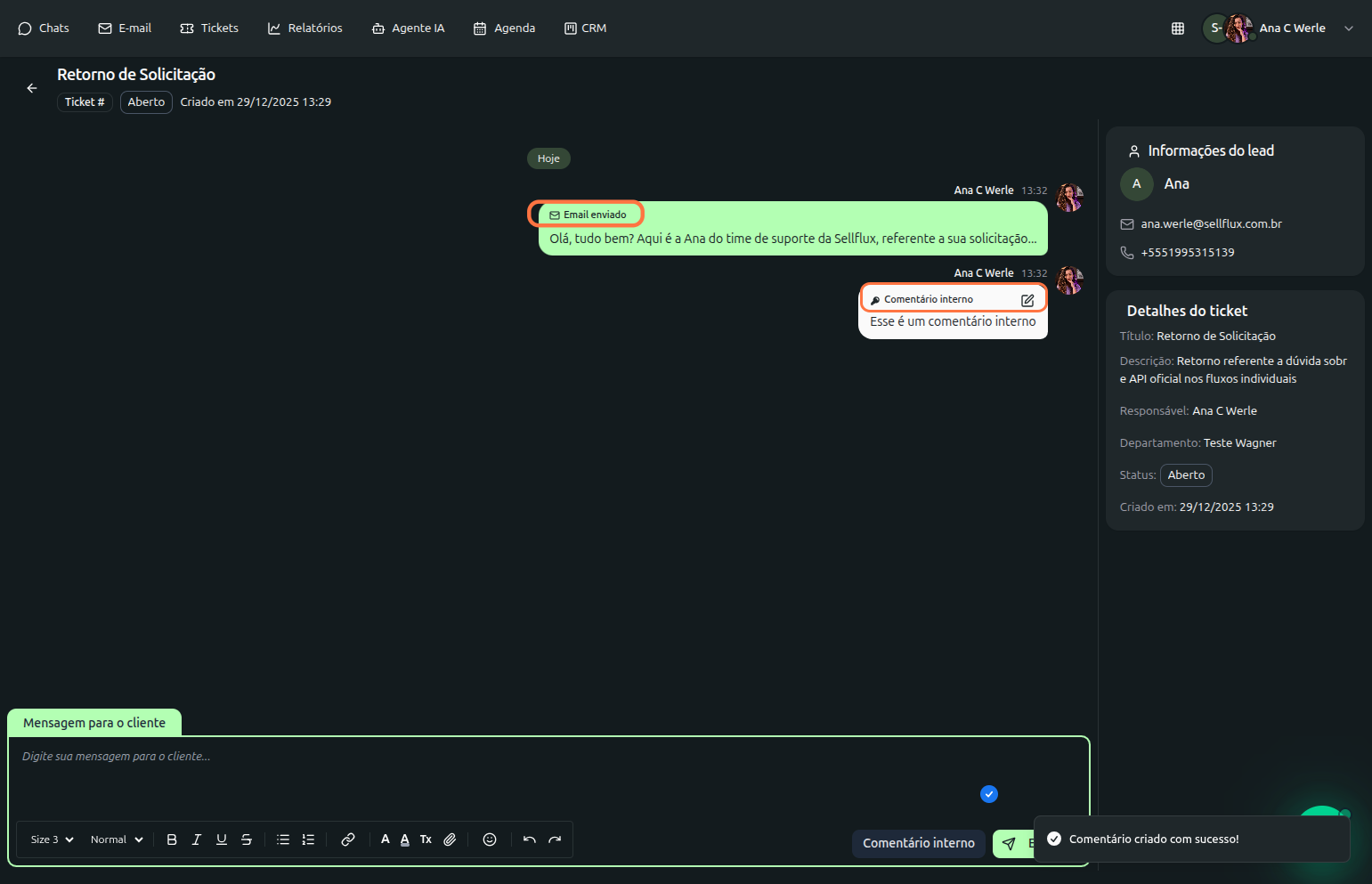Open the Size 3 font size dropdown

[52, 839]
